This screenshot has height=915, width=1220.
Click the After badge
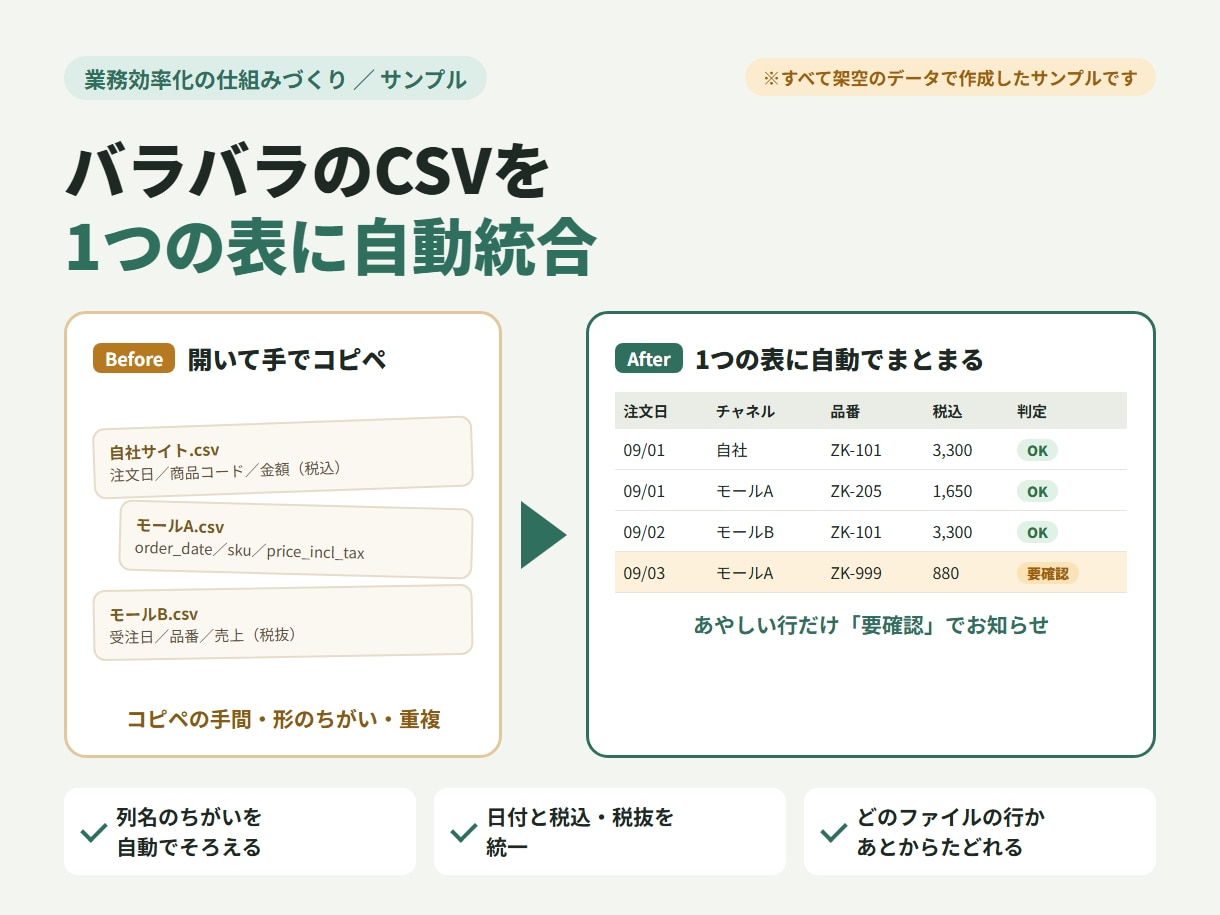[x=649, y=359]
